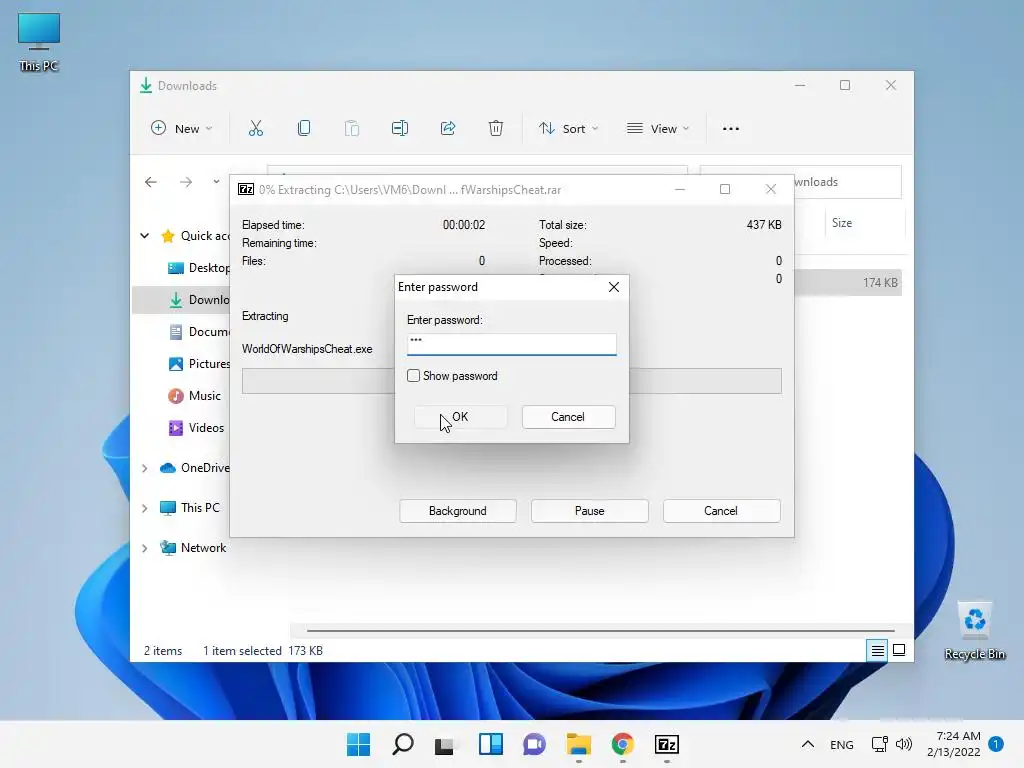Viewport: 1024px width, 768px height.
Task: Go forward with Explorer forward arrow
Action: pyautogui.click(x=186, y=182)
